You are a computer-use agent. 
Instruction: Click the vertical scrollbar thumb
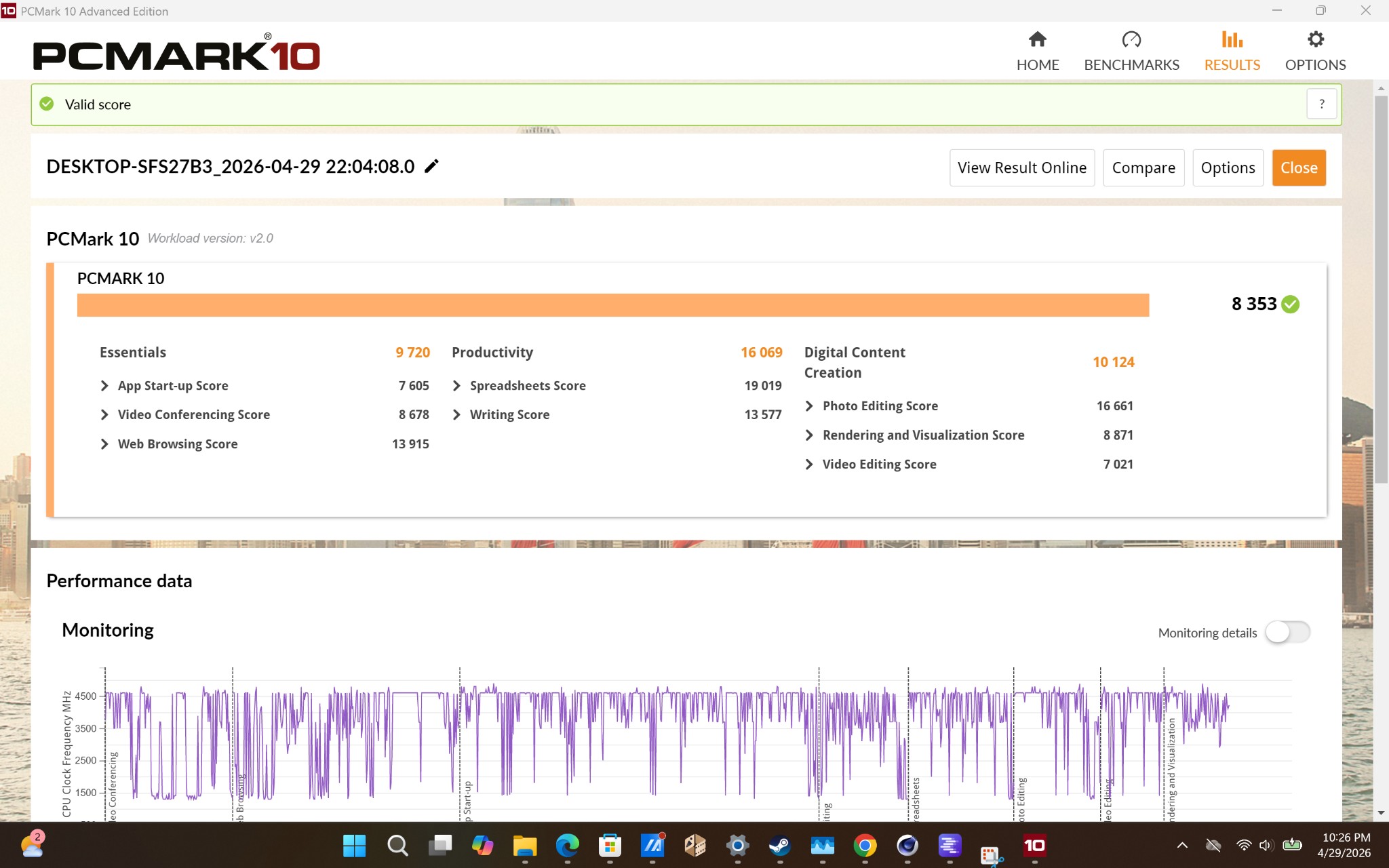tap(1381, 290)
